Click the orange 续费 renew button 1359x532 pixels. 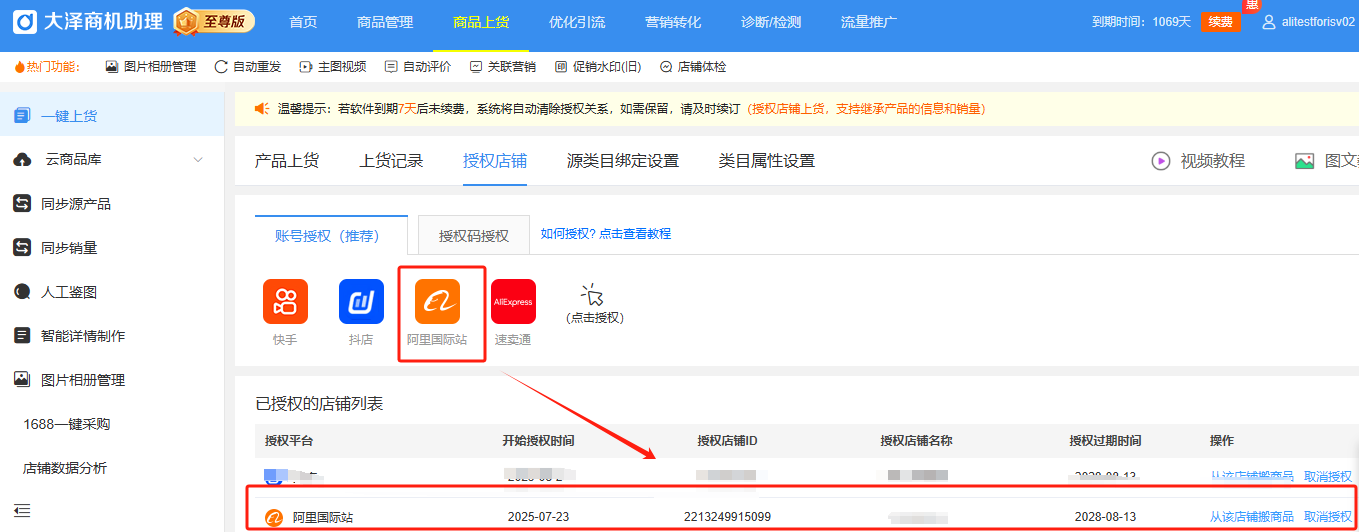(x=1220, y=22)
